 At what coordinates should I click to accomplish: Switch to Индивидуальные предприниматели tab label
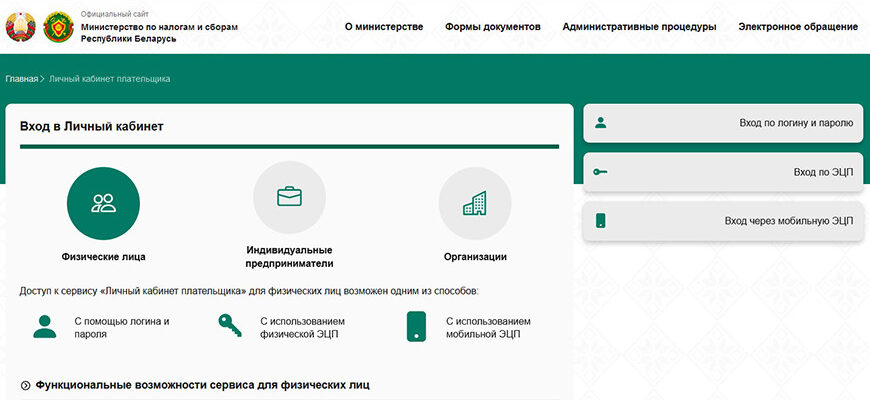point(289,257)
